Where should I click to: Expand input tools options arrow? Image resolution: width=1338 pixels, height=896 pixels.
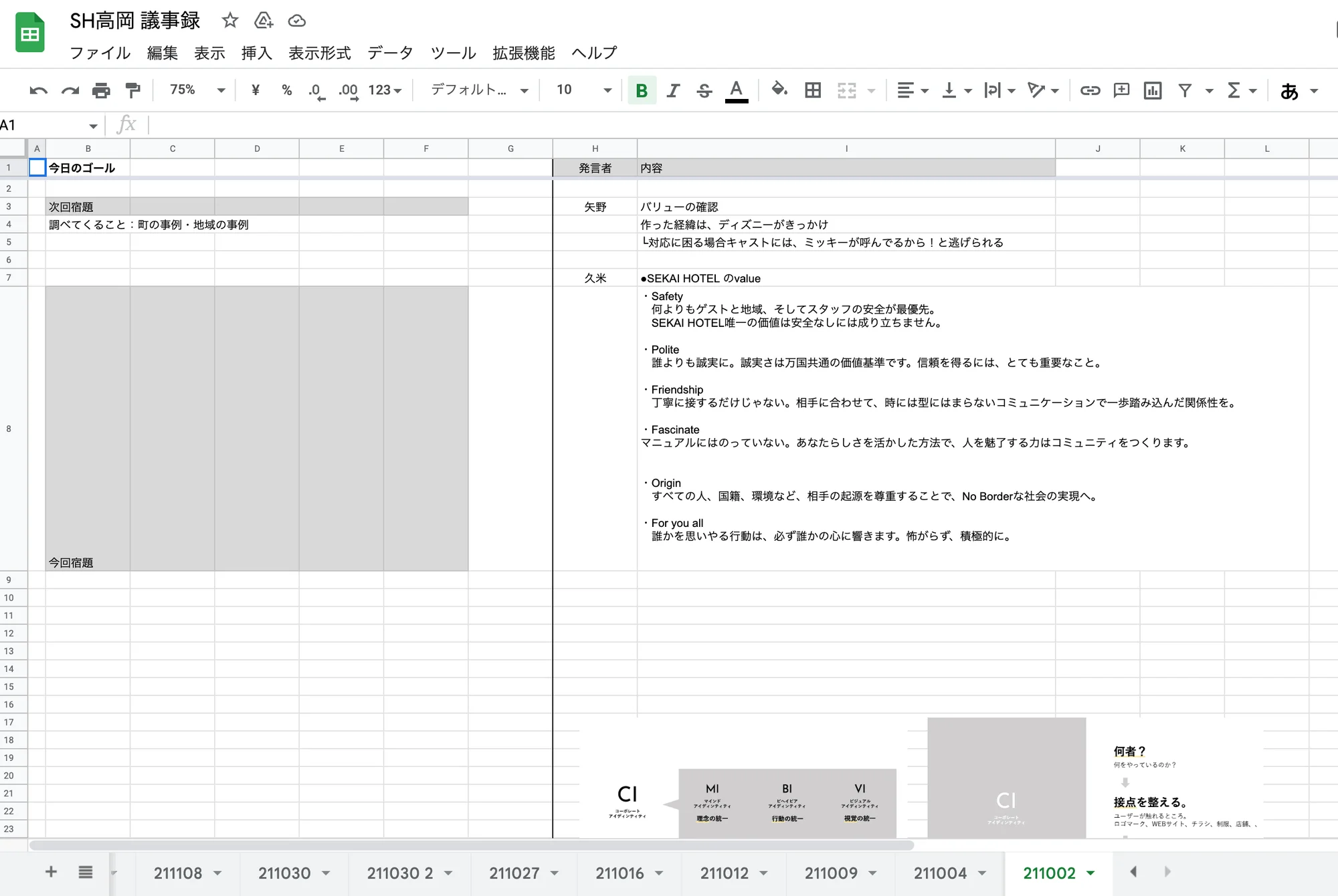1314,90
